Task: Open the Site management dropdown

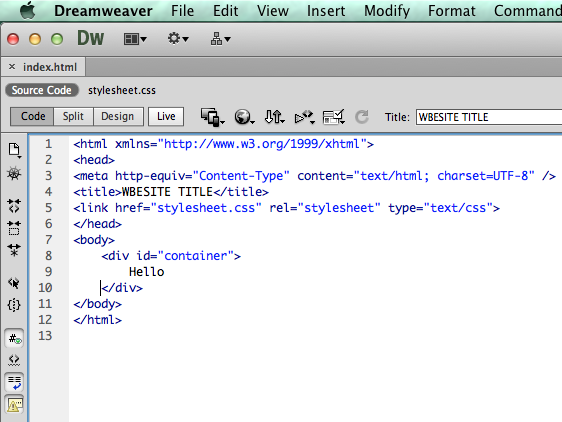Action: pyautogui.click(x=220, y=39)
